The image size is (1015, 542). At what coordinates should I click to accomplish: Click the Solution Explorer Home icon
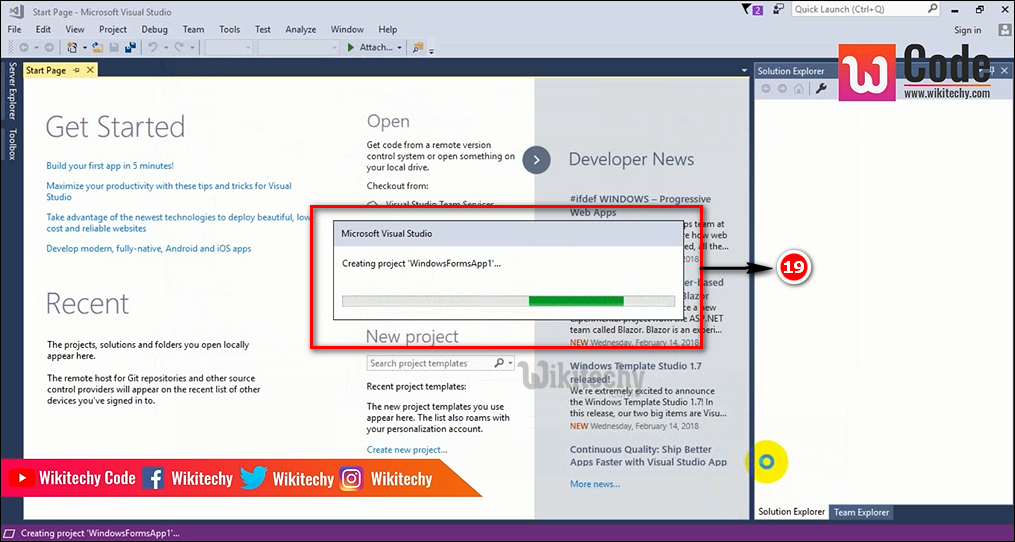(x=798, y=88)
